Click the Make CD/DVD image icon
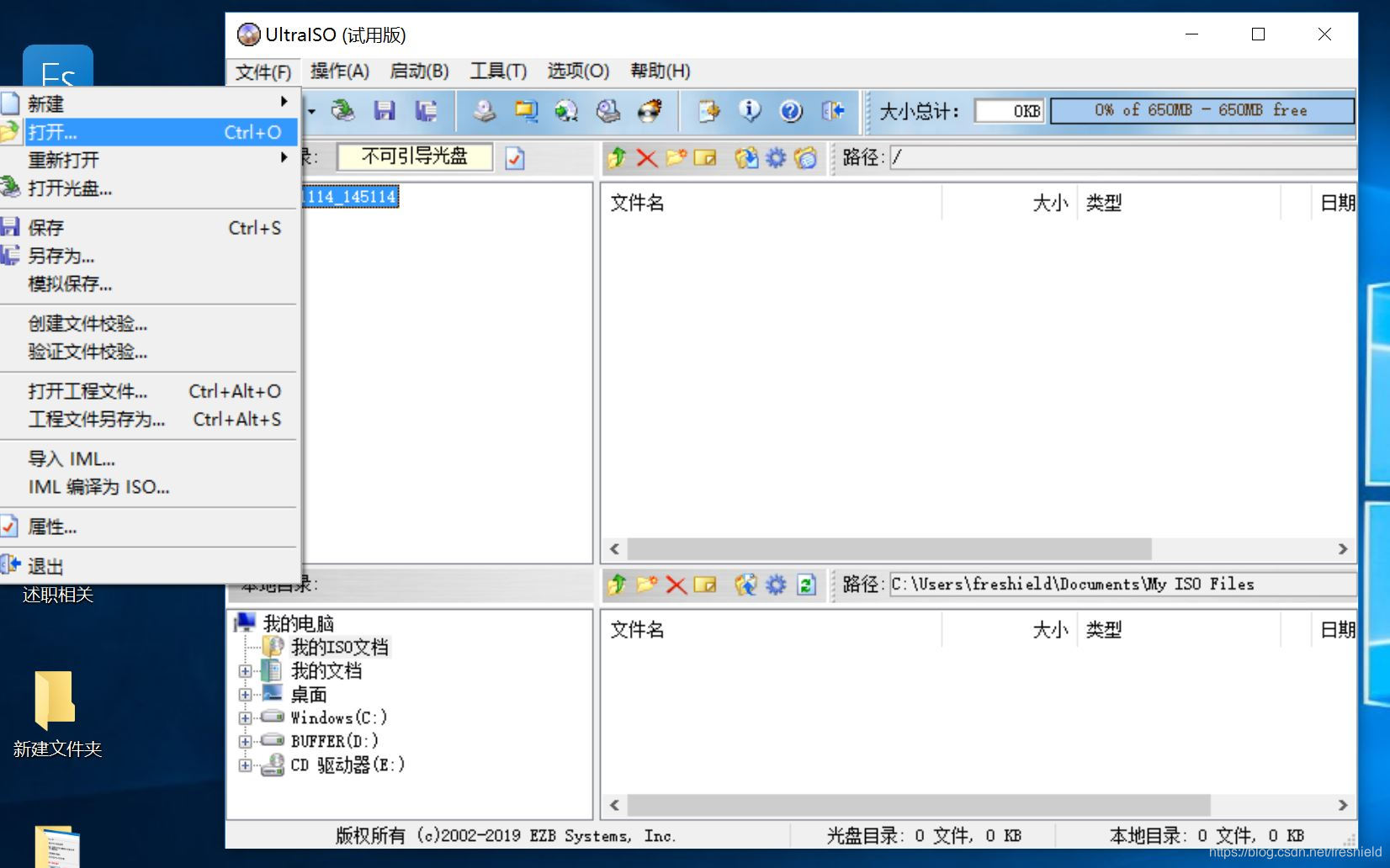The width and height of the screenshot is (1390, 868). (484, 111)
